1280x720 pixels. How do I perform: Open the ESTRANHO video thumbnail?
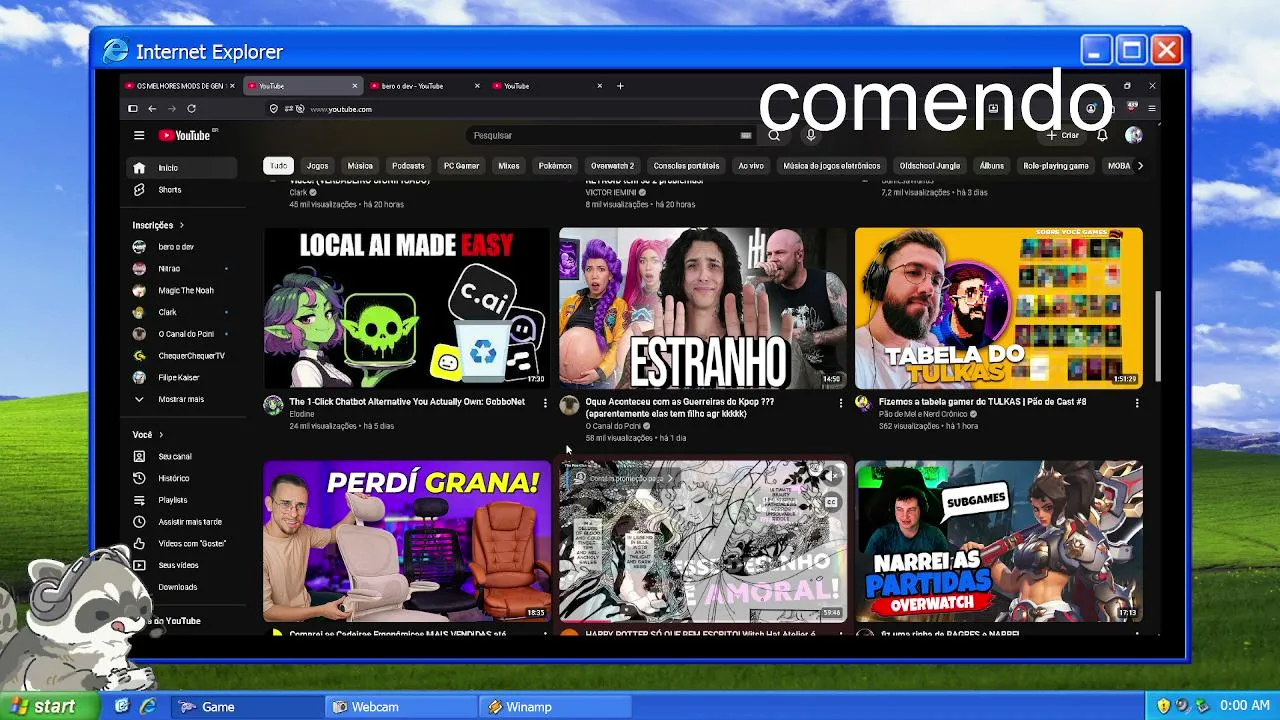[x=702, y=308]
